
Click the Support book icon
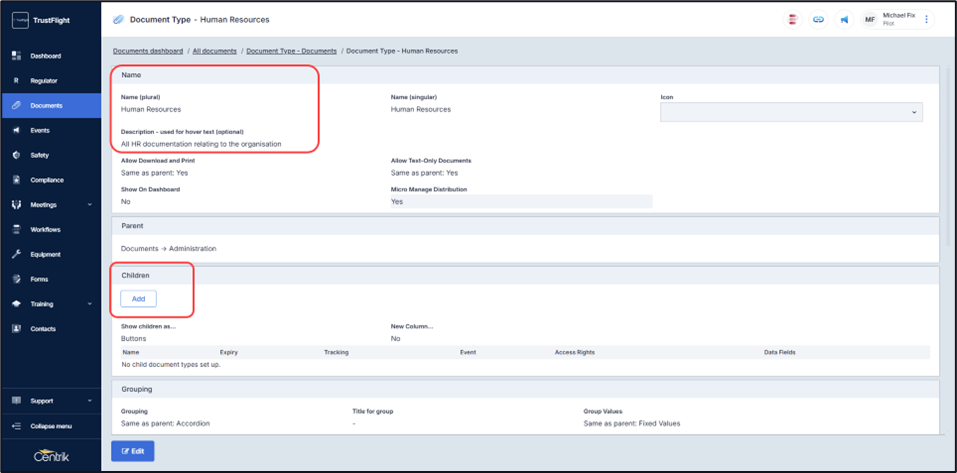click(x=16, y=401)
